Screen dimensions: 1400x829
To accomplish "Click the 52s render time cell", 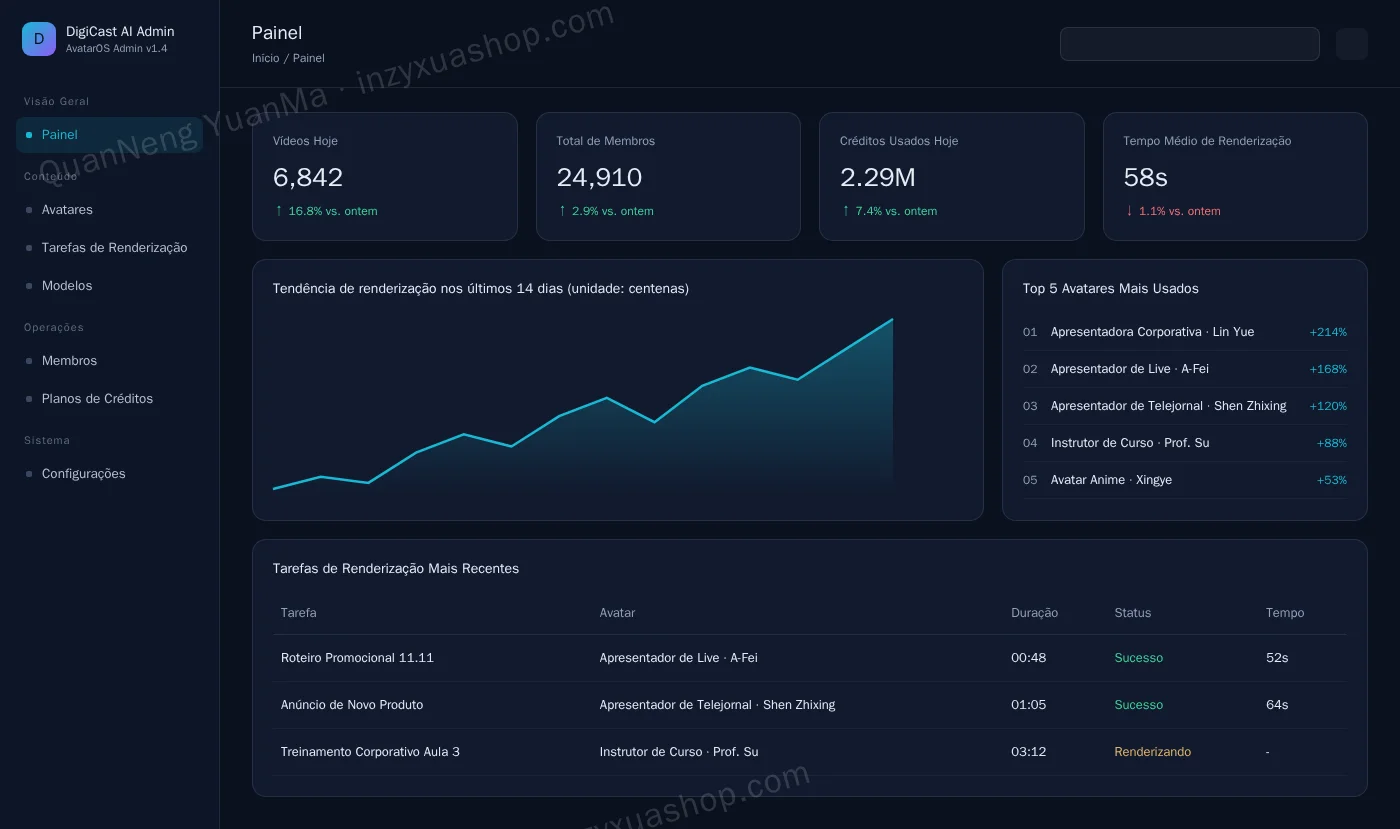I will coord(1277,658).
